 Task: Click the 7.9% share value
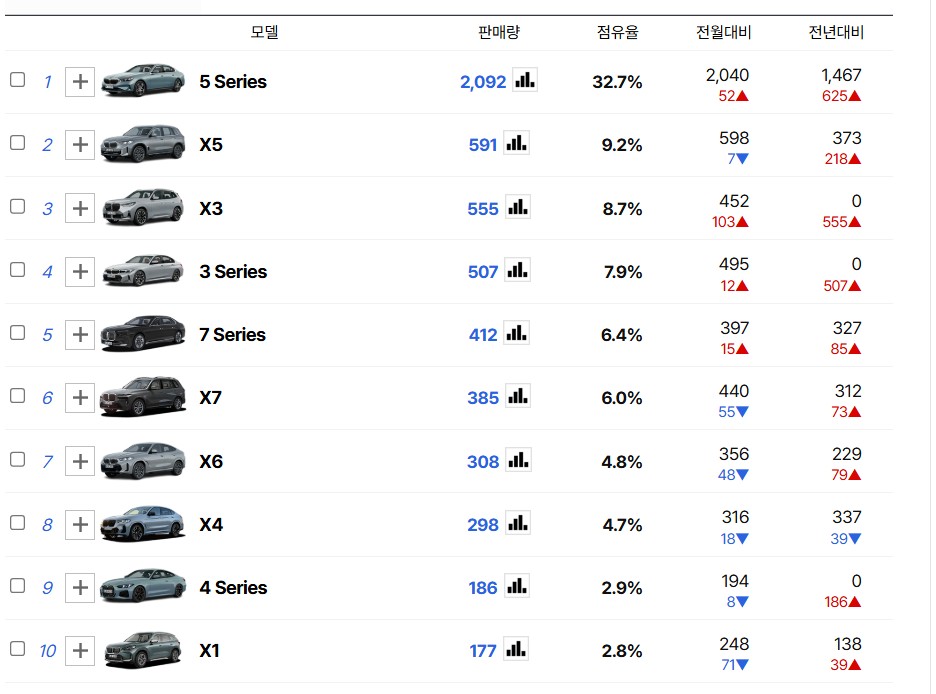point(623,272)
